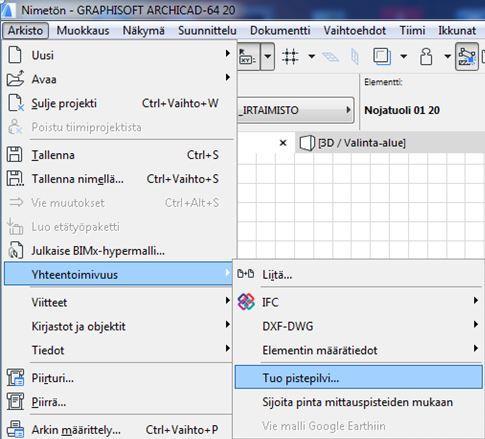Expand the Uusi submenu

pos(119,55)
